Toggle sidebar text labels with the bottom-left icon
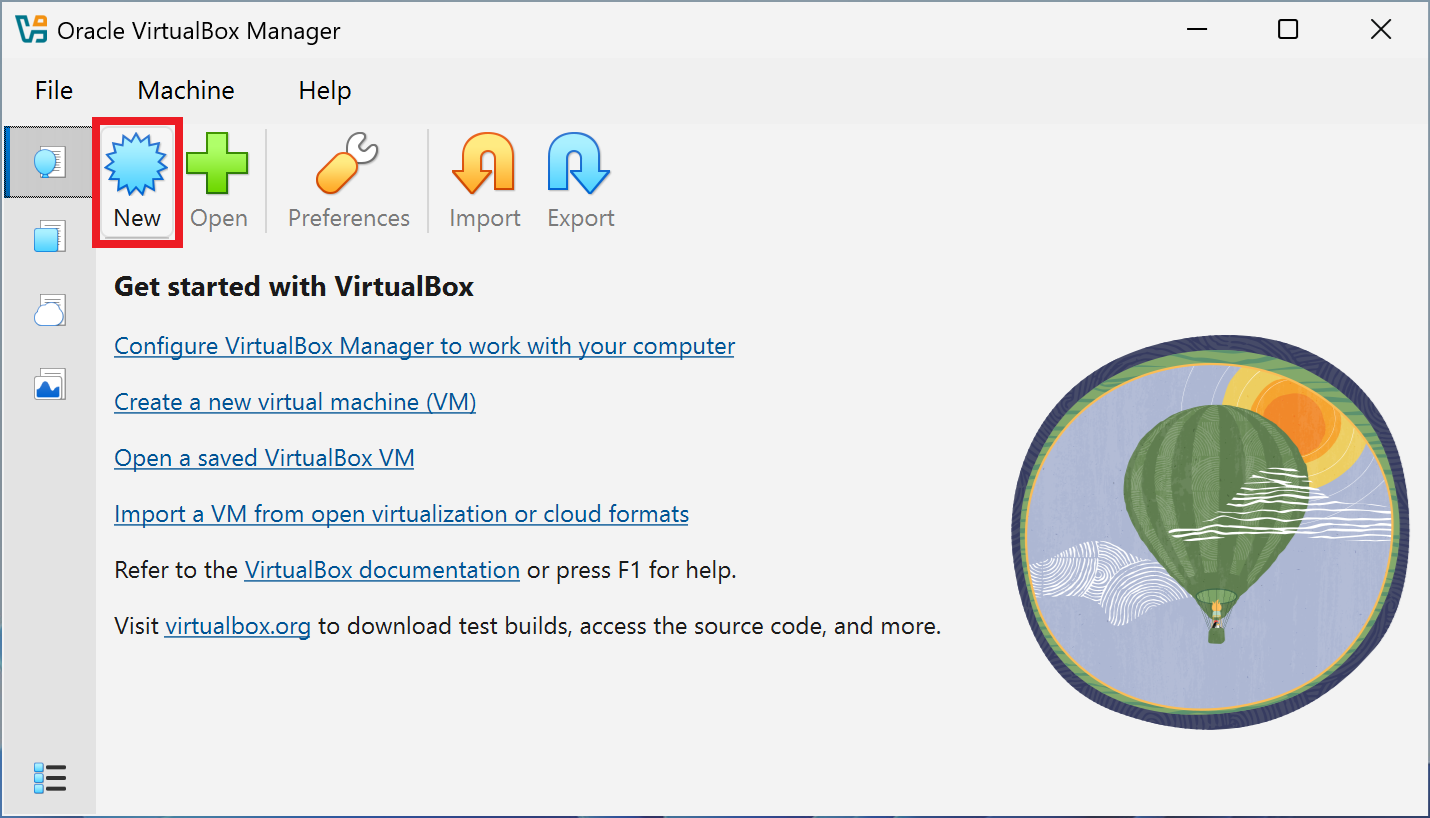This screenshot has width=1430, height=818. click(x=50, y=778)
